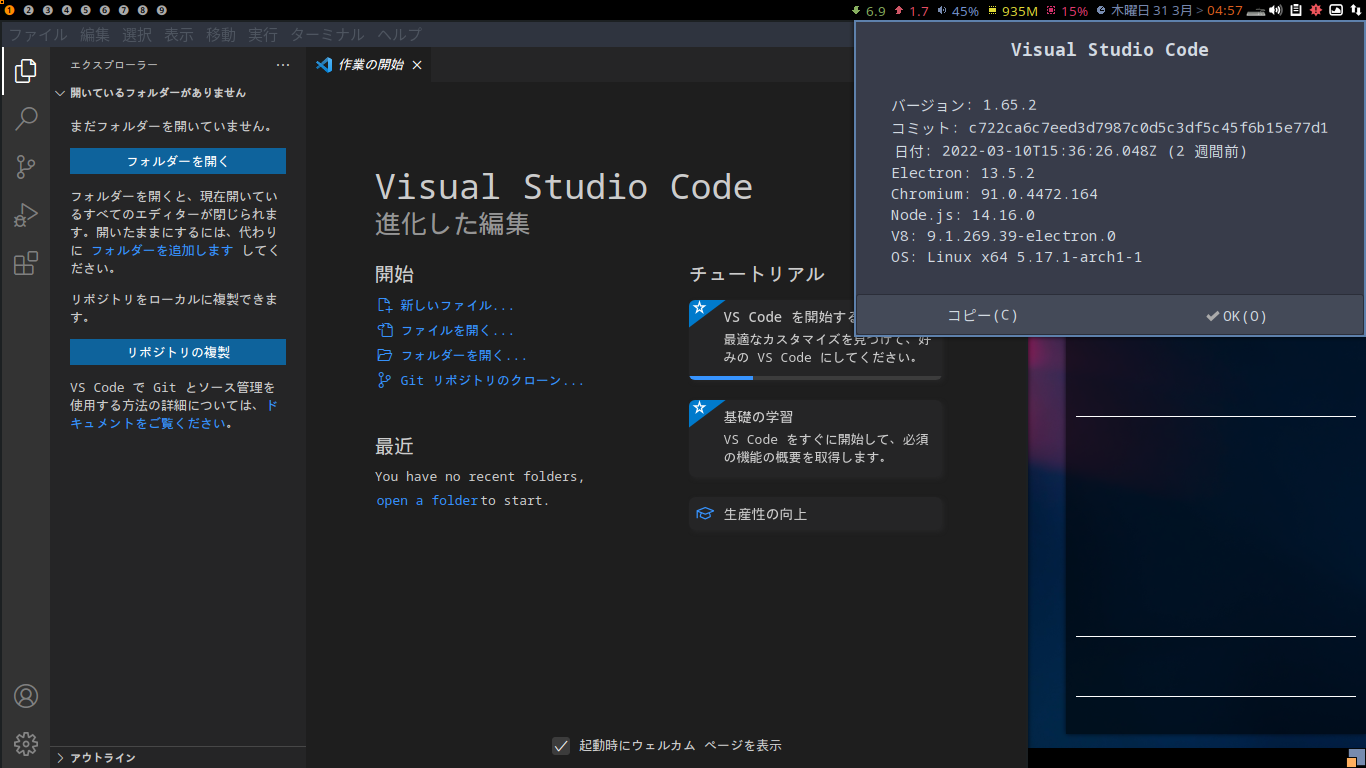Click progress bar under VS Code を開始する card

[x=815, y=377]
